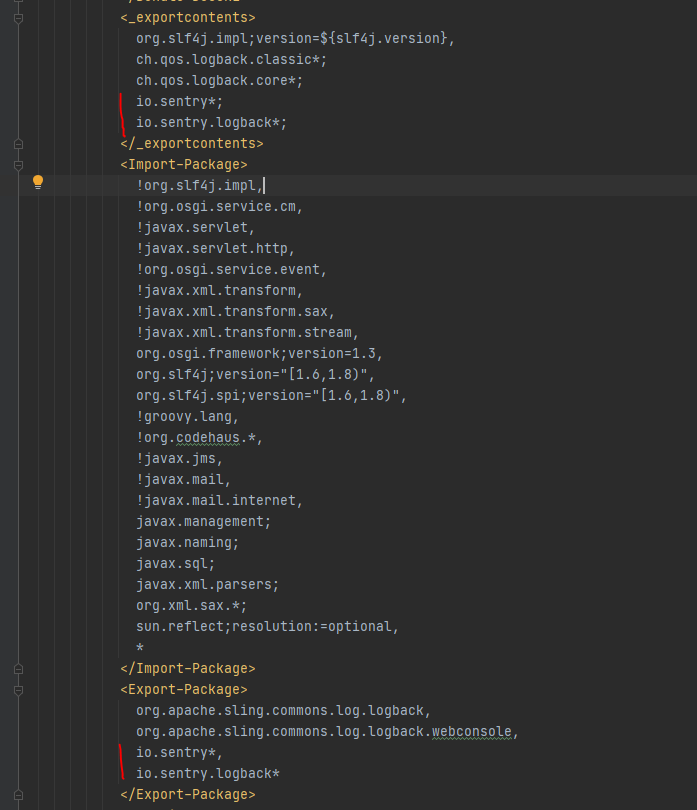The height and width of the screenshot is (810, 697).
Task: Collapse the <Import-Package> section fold marker
Action: tap(18, 164)
